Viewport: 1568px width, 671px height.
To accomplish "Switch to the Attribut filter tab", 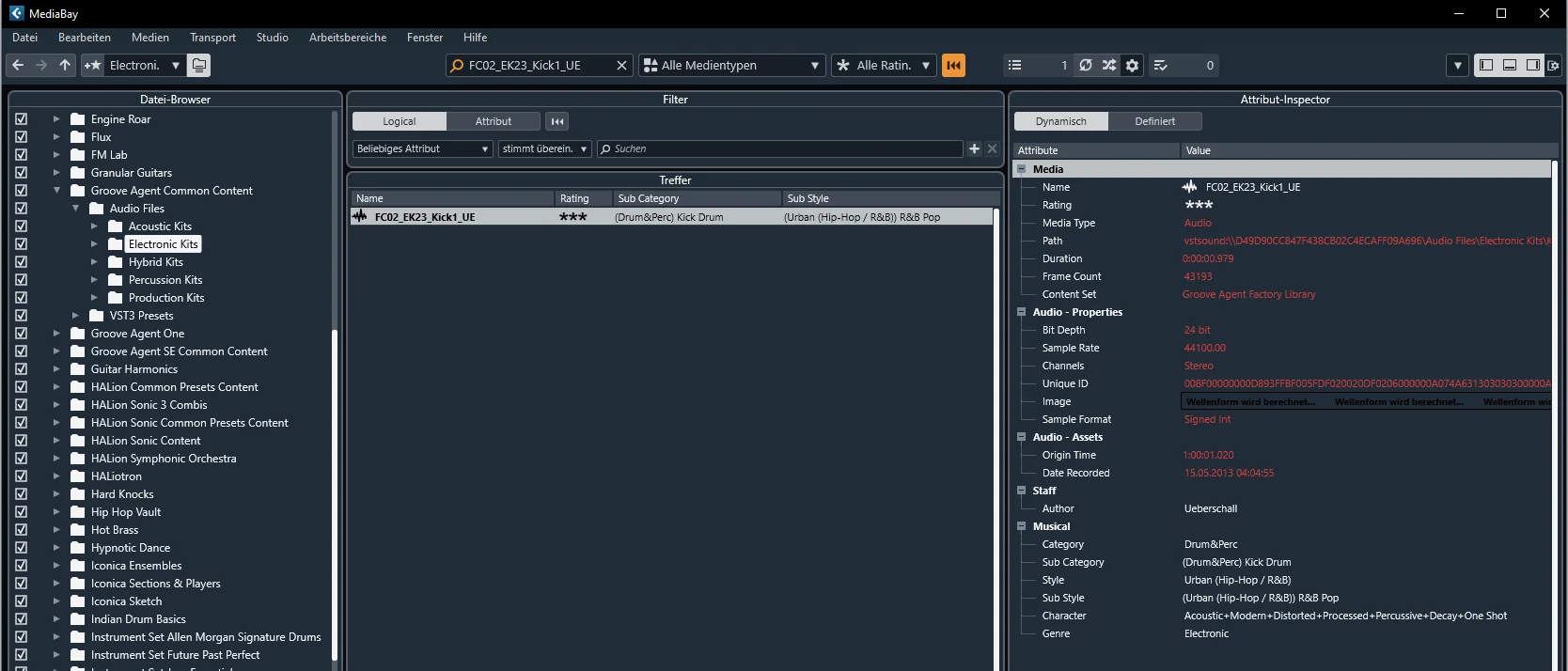I will [x=494, y=121].
